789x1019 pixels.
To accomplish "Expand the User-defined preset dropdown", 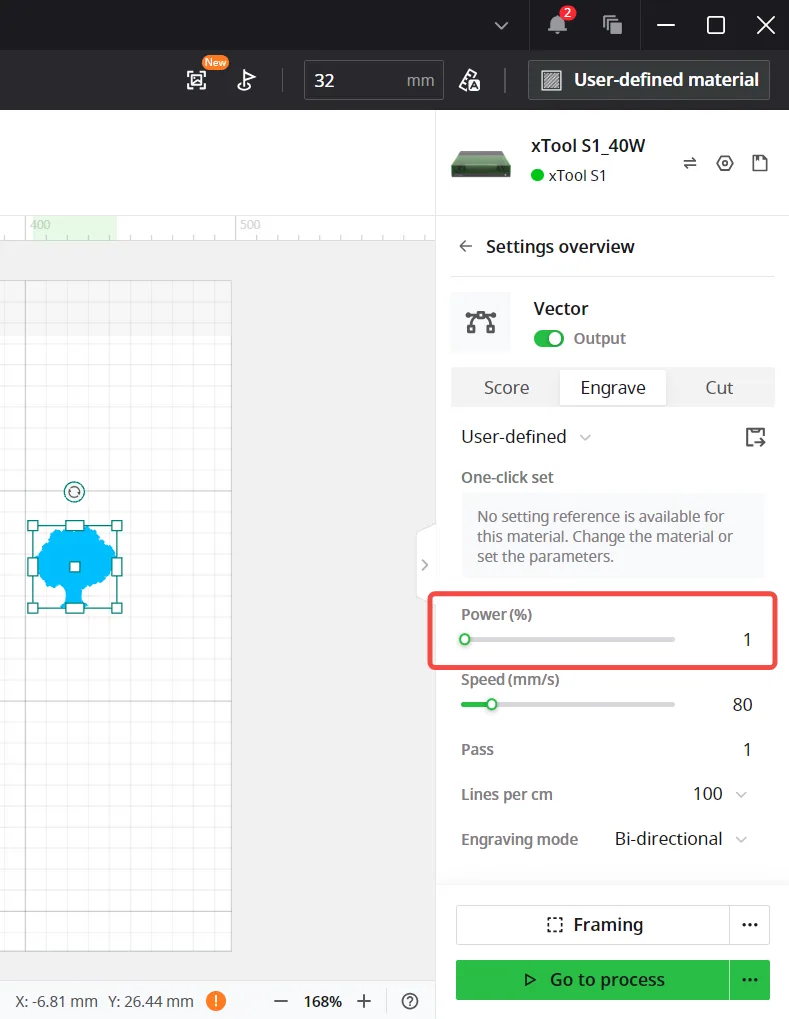I will click(x=526, y=437).
